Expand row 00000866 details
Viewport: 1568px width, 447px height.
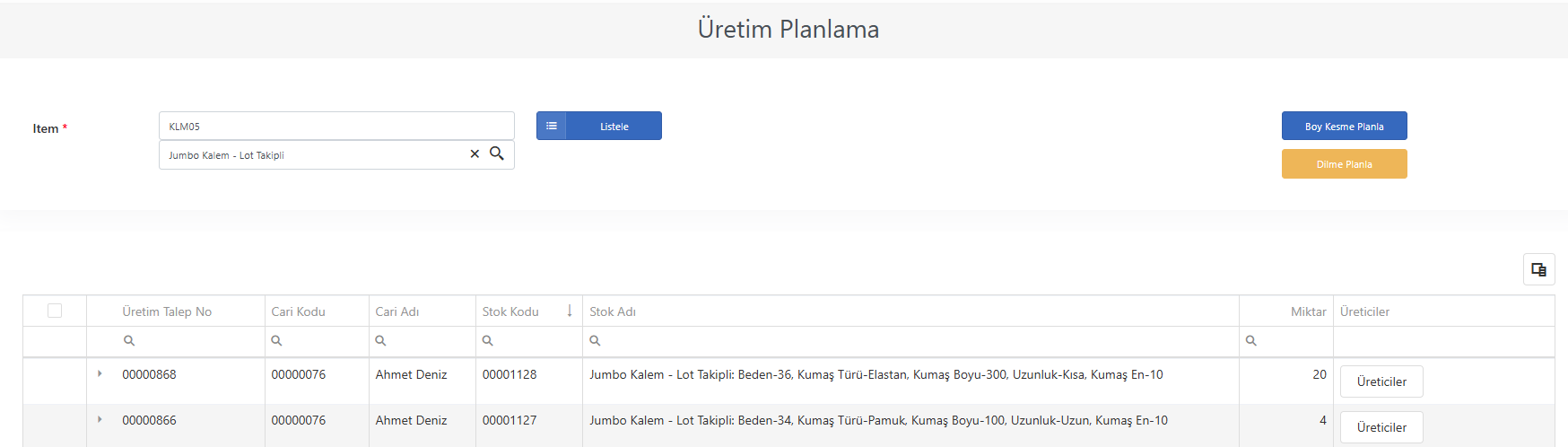click(100, 419)
